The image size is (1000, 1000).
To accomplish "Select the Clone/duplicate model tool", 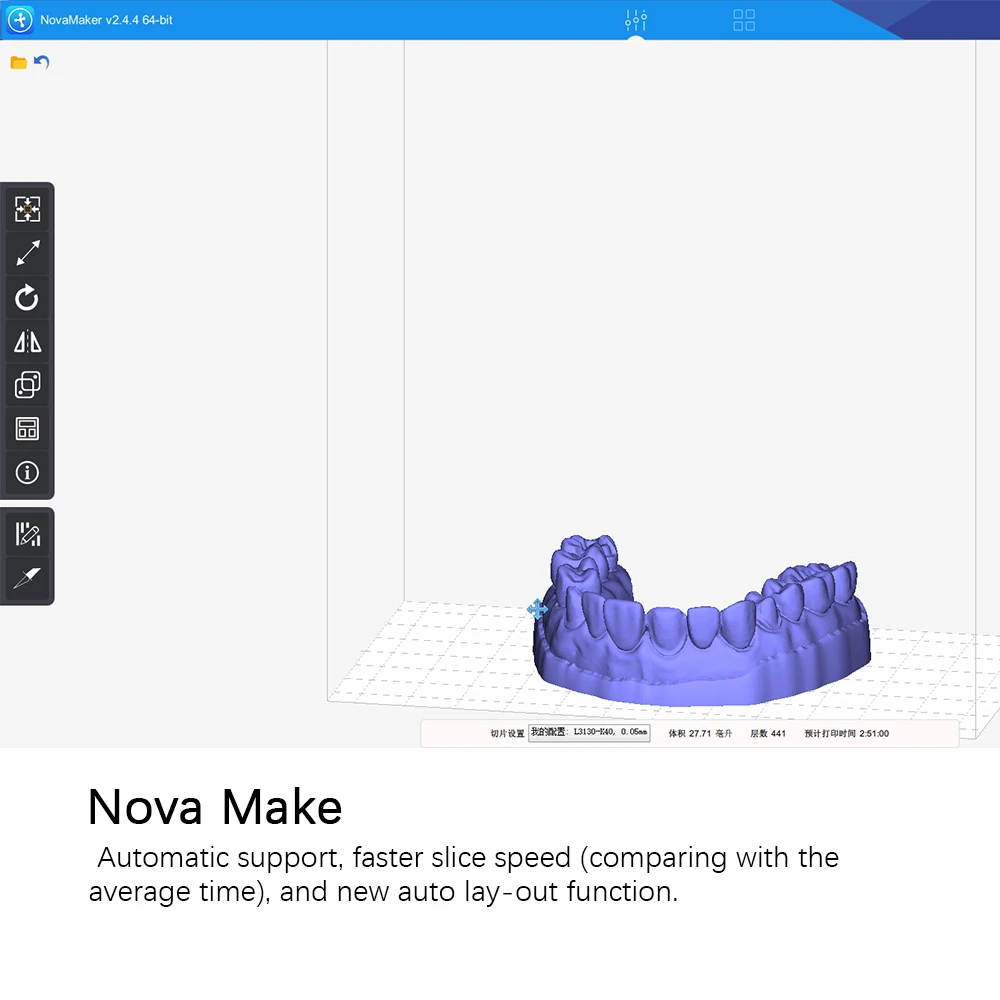I will pyautogui.click(x=27, y=385).
